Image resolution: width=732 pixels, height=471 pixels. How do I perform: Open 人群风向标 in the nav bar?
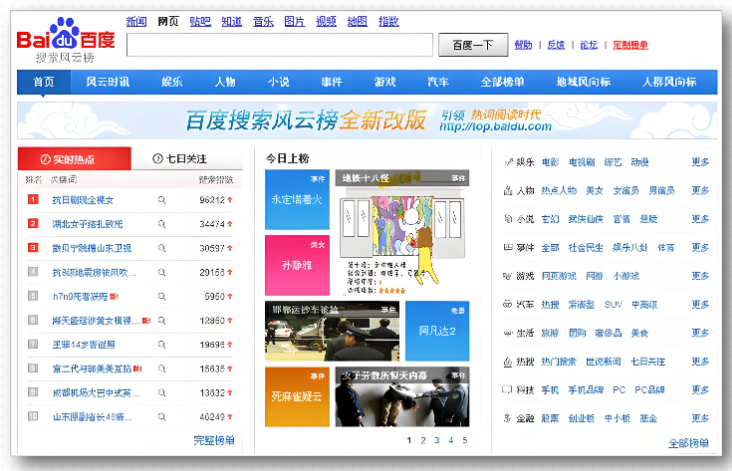(669, 82)
